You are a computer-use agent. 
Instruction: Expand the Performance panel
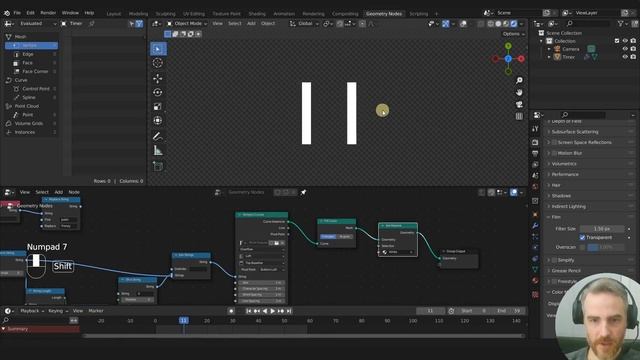click(565, 174)
